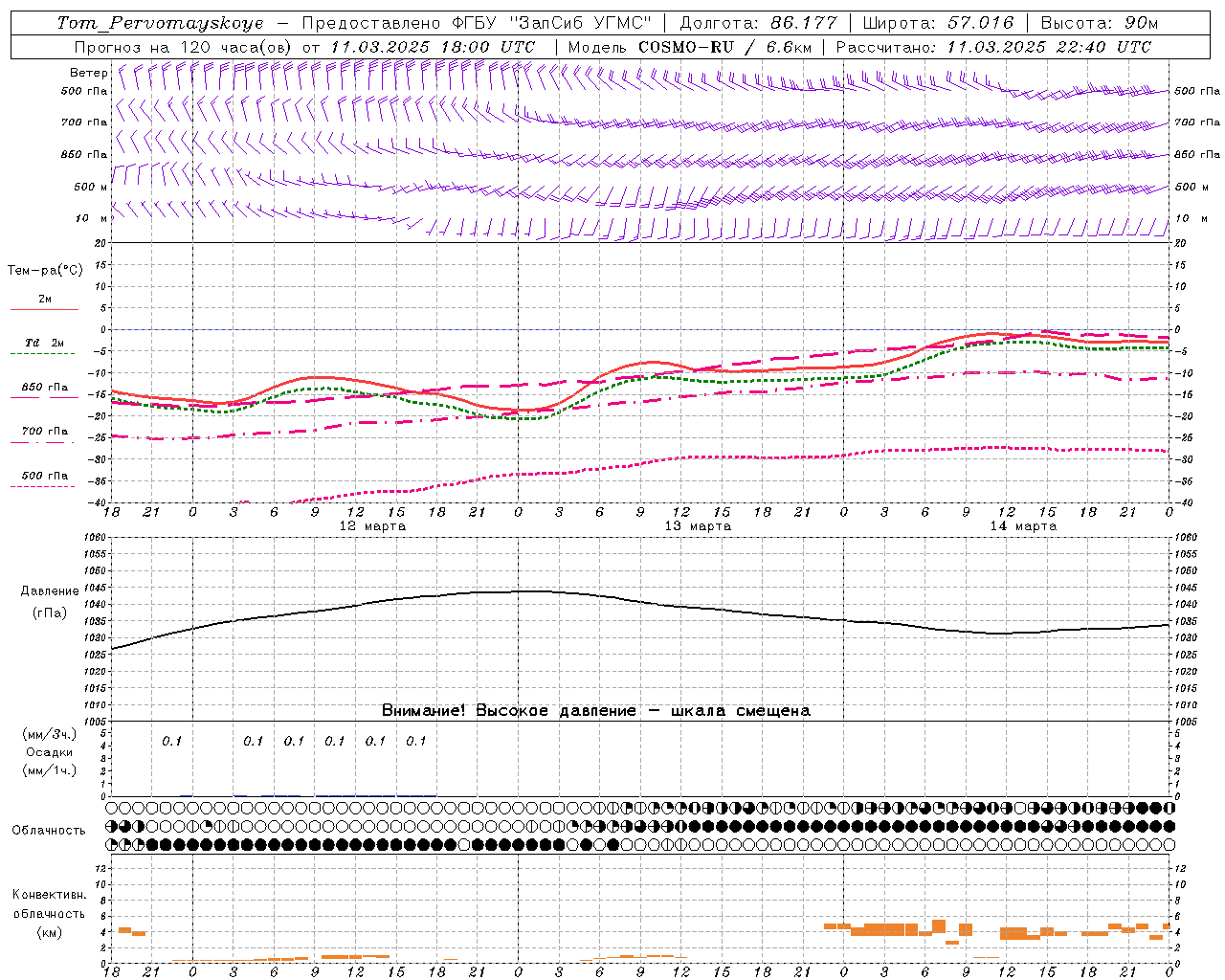This screenshot has width=1225, height=980.
Task: Click the '14 марта' date label
Action: 1023,526
